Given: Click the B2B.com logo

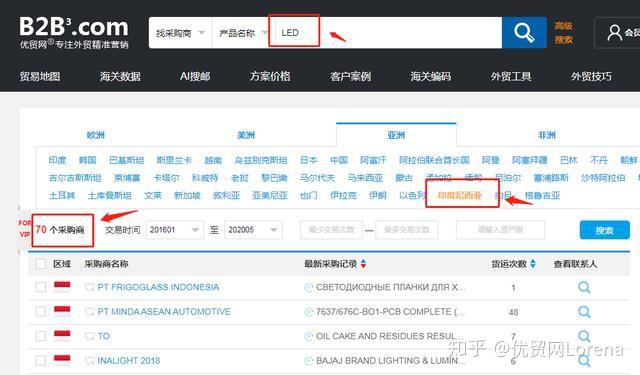Looking at the screenshot, I should 74,33.
